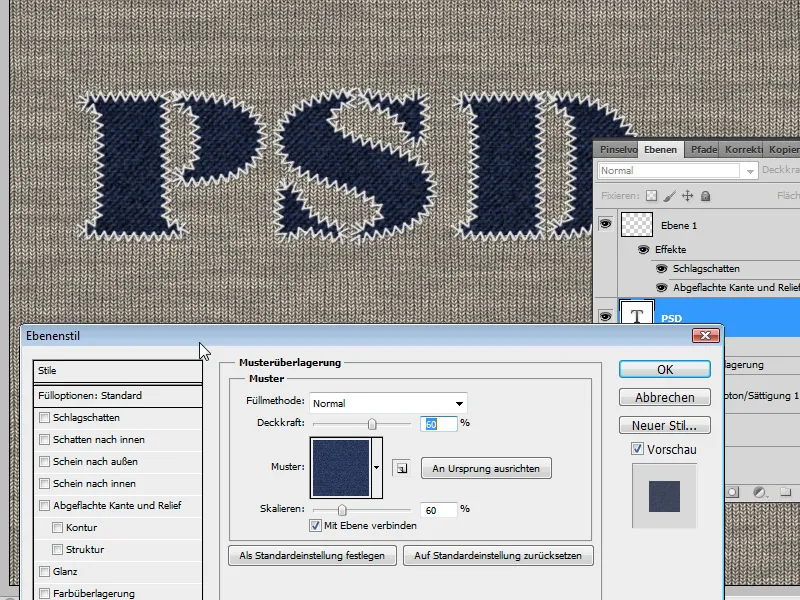Open the Füllmethode blend mode dropdown
The height and width of the screenshot is (600, 800).
[458, 401]
